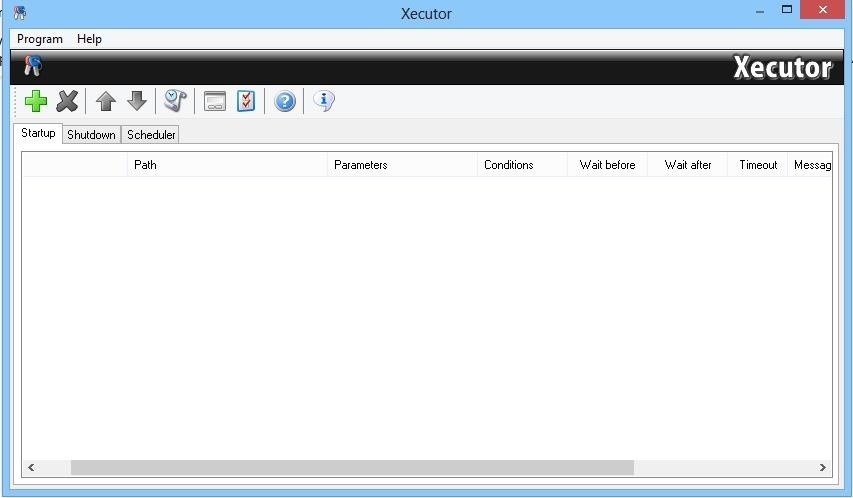The height and width of the screenshot is (498, 853).
Task: Close the Xecutor window
Action: pos(823,10)
